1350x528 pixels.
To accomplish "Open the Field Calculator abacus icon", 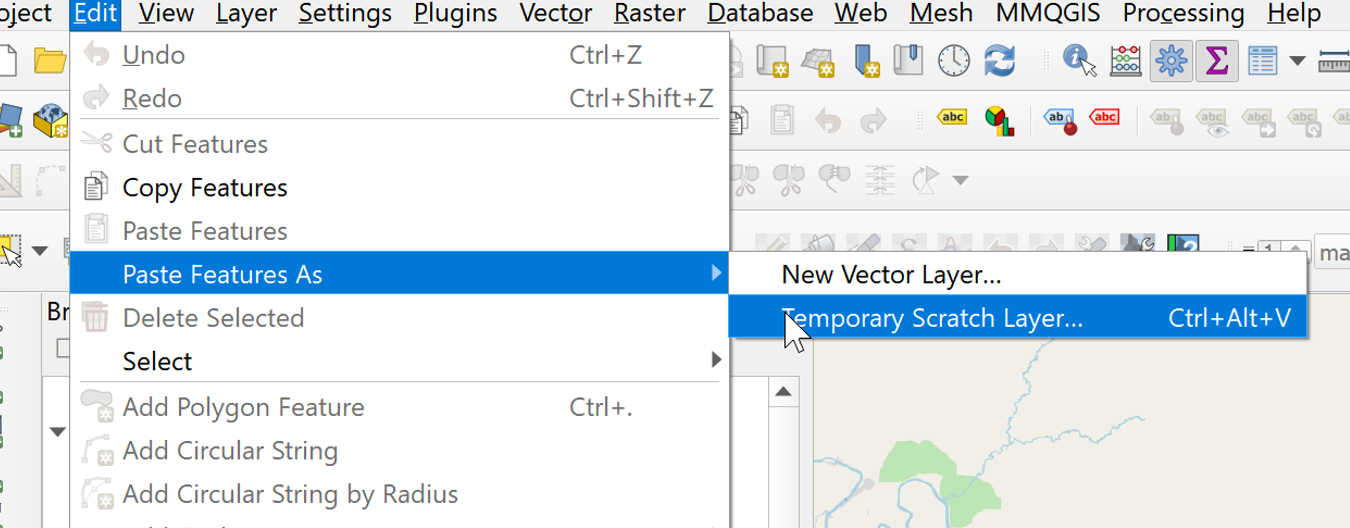I will (x=1125, y=61).
